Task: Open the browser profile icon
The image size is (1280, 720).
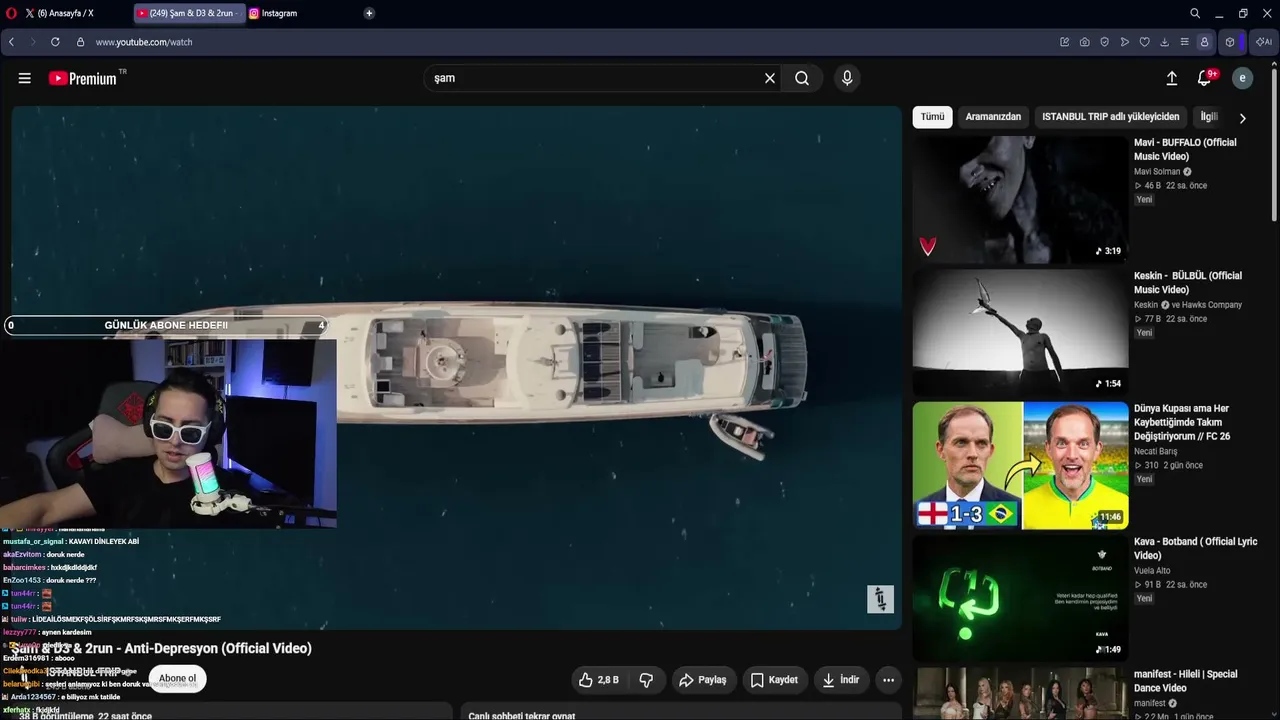Action: [x=1204, y=42]
